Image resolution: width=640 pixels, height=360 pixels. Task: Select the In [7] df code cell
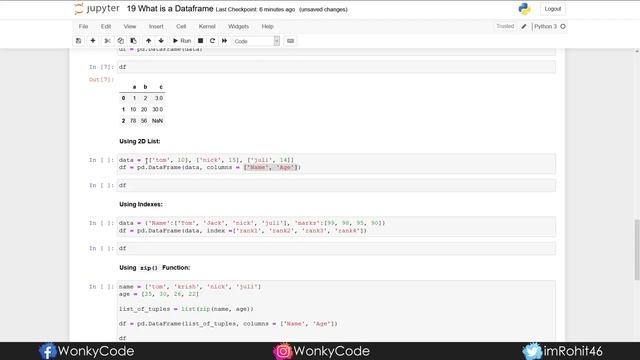(336, 67)
